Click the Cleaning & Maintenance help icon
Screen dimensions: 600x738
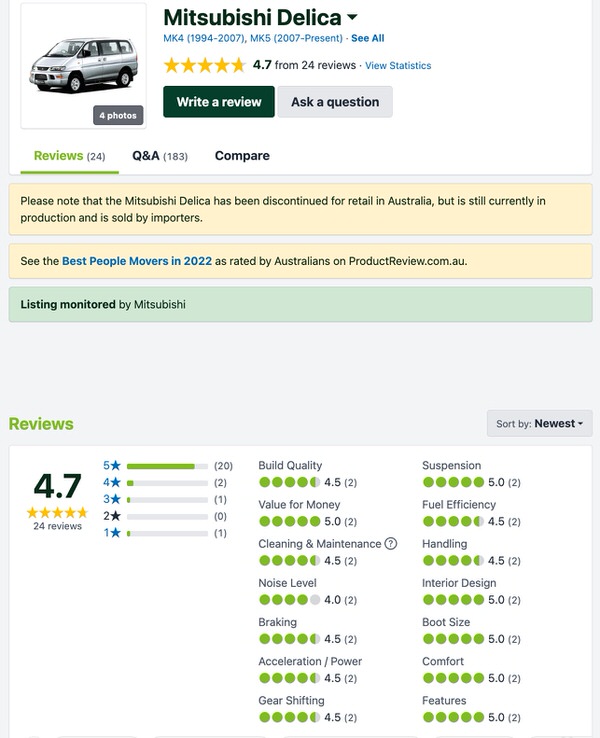tap(391, 544)
